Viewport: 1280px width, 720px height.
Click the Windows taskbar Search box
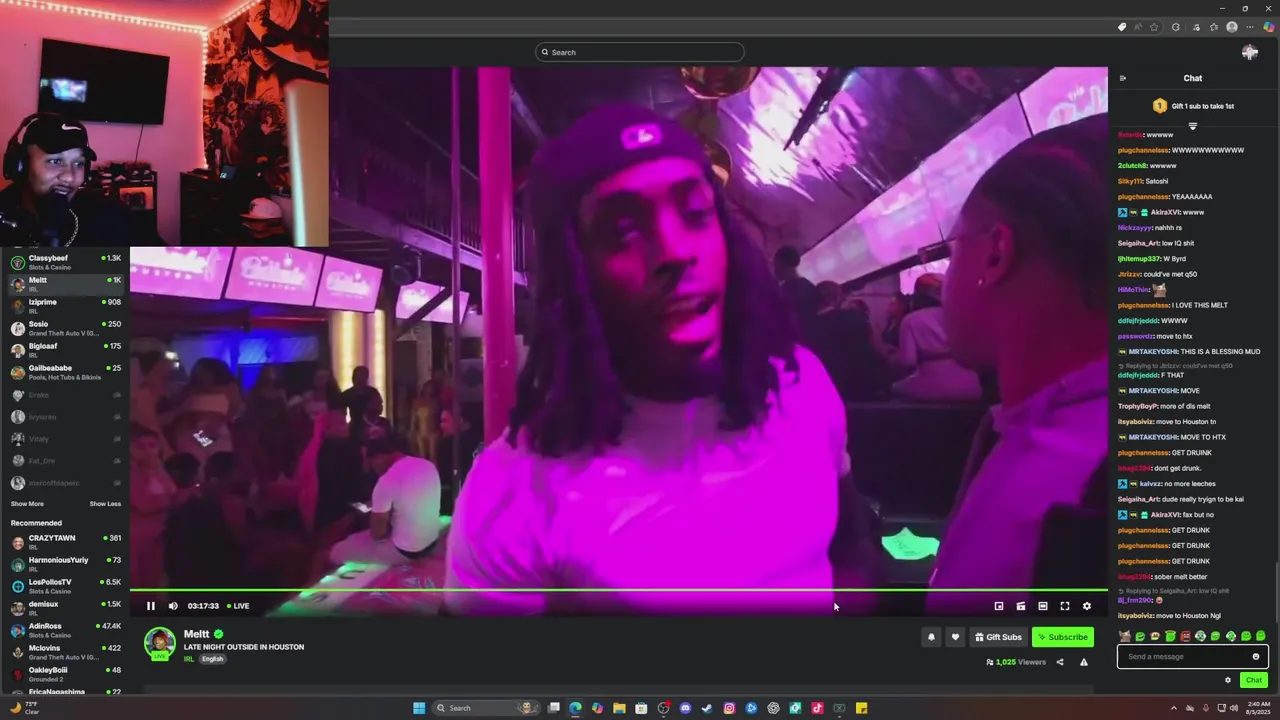tap(487, 708)
